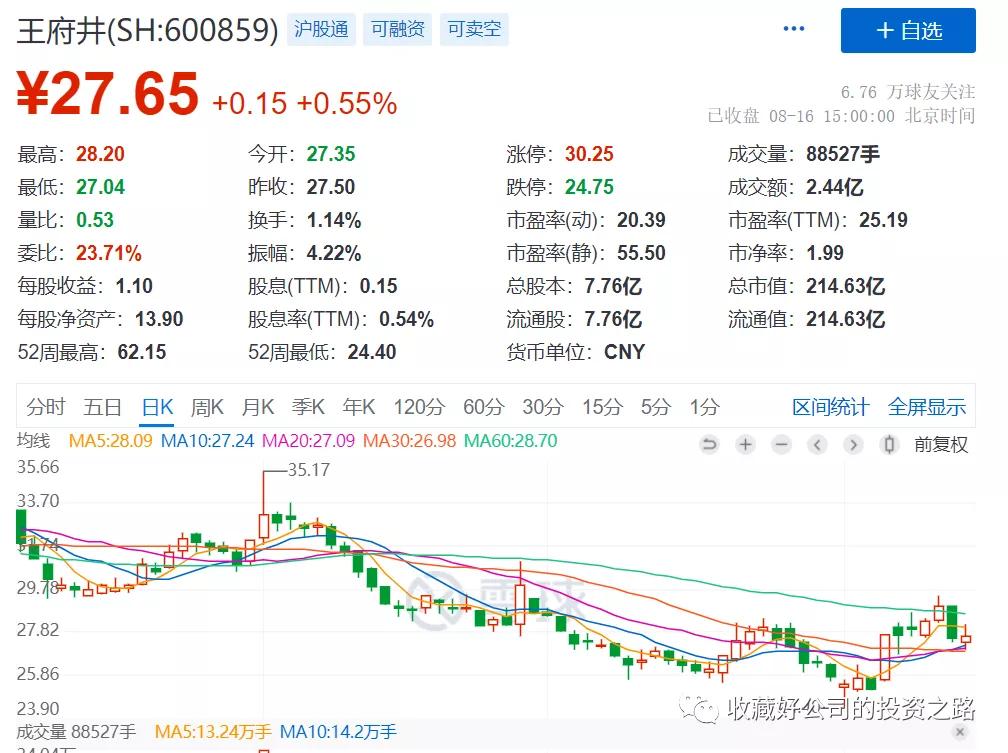The image size is (1008, 753).
Task: Toggle the candlestick style icon
Action: pos(889,444)
